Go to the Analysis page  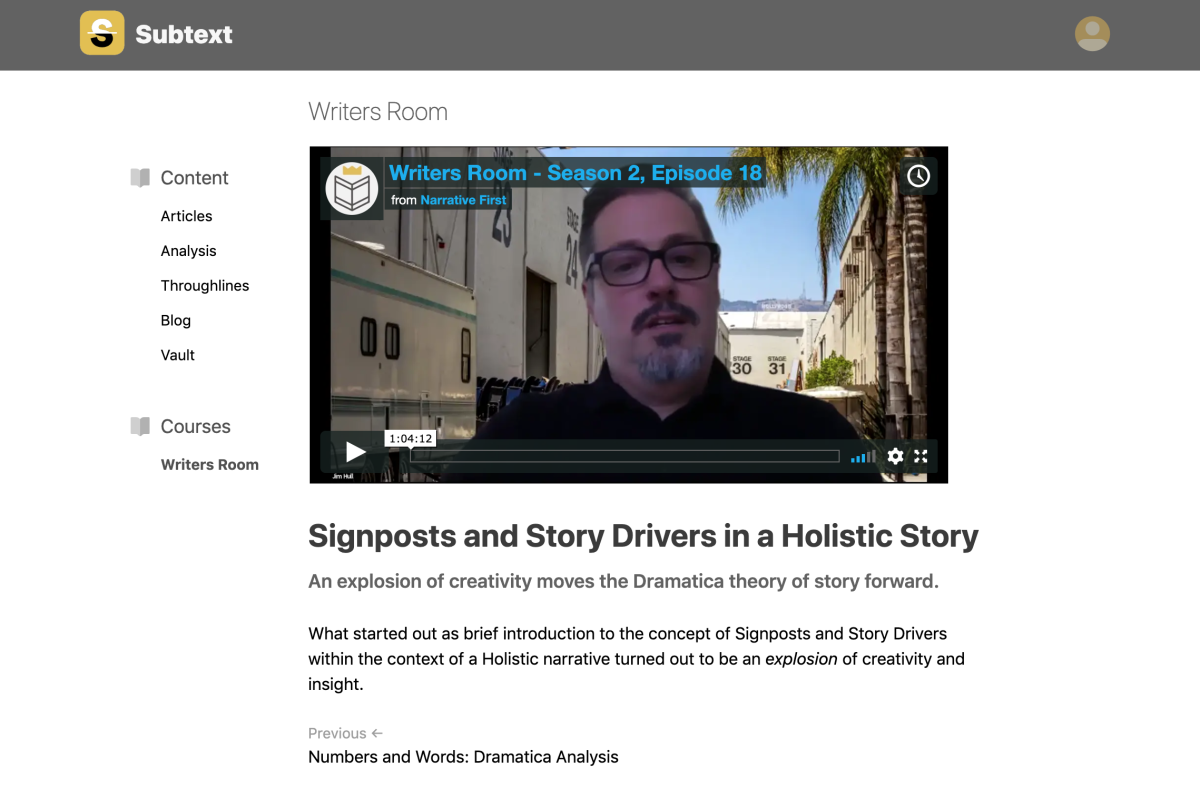189,251
